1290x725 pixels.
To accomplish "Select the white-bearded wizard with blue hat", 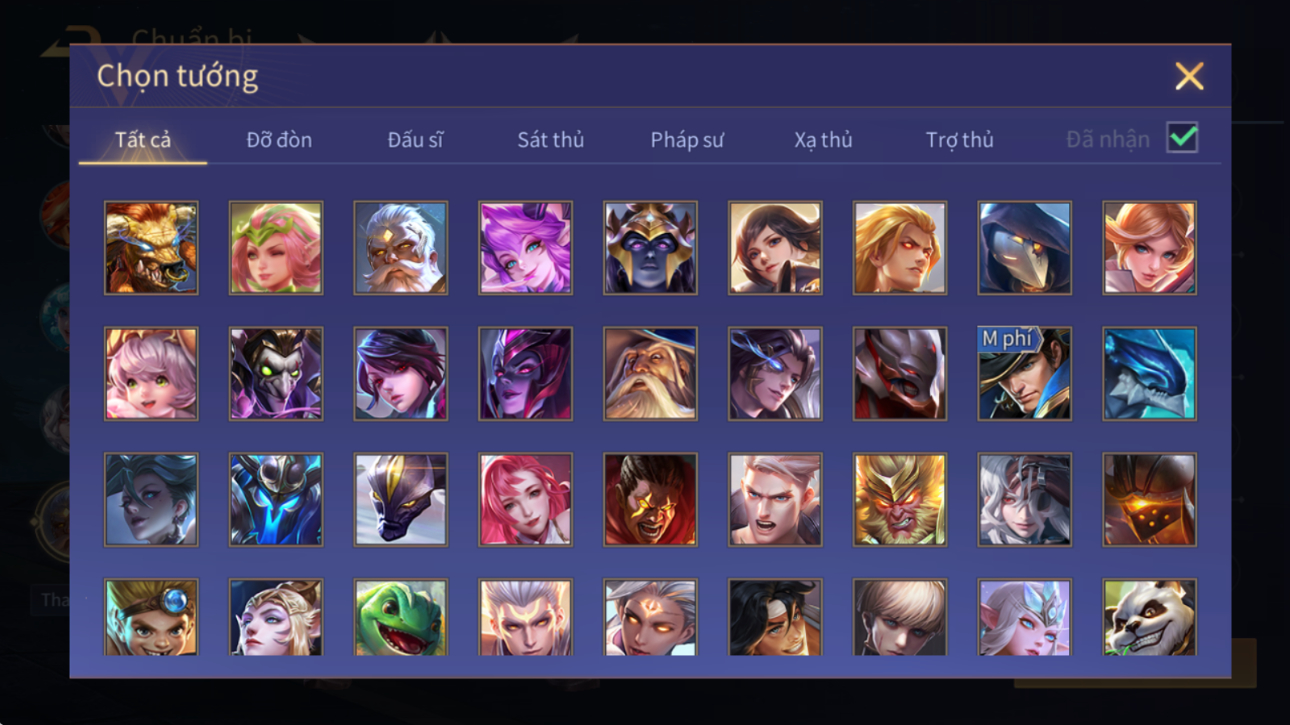I will 650,374.
